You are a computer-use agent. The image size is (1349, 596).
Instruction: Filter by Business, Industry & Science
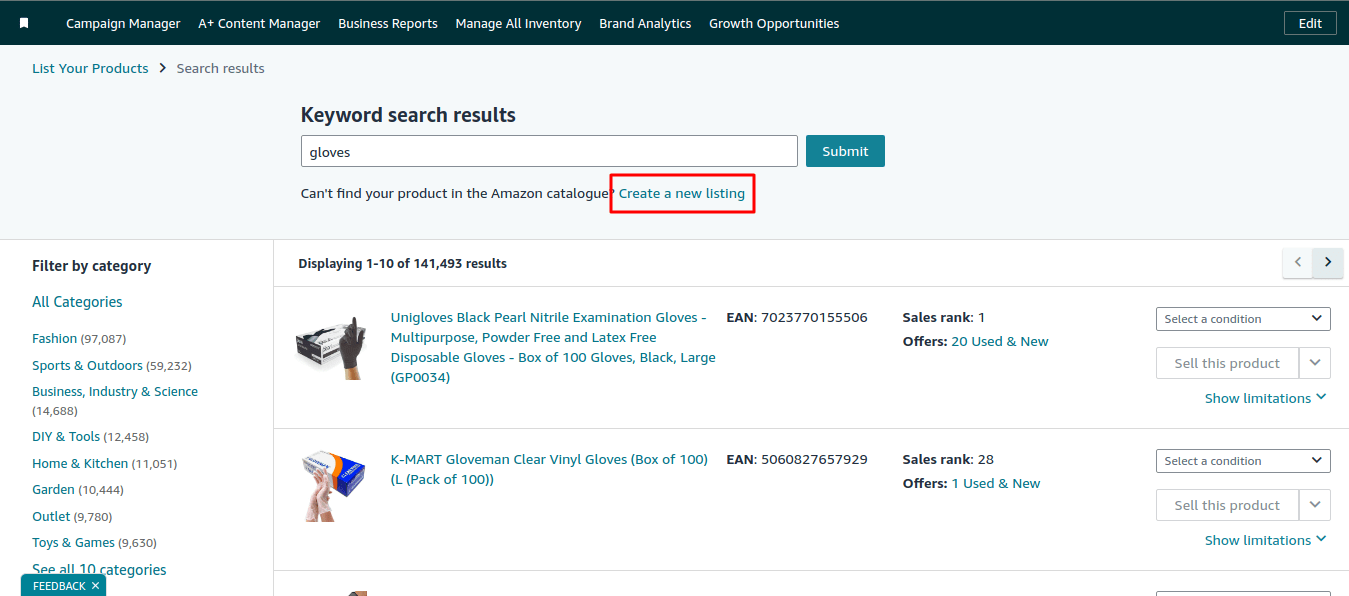pyautogui.click(x=115, y=391)
